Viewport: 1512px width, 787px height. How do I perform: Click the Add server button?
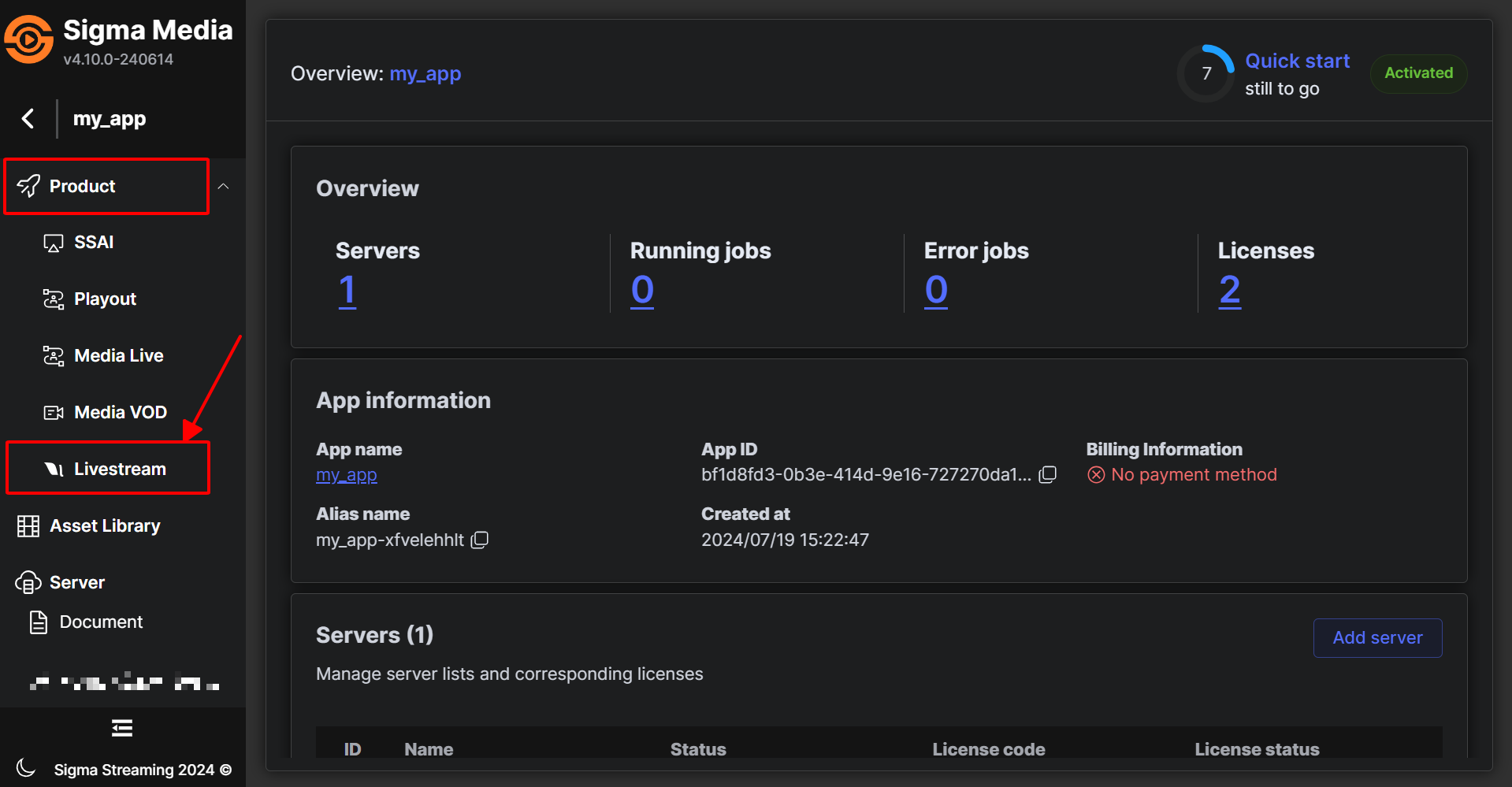1376,638
